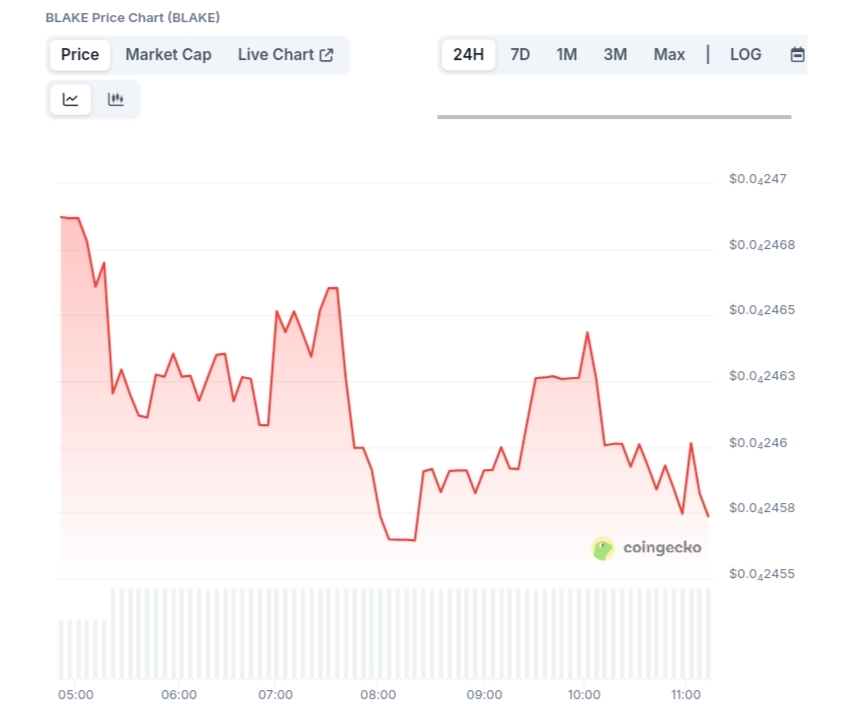The height and width of the screenshot is (704, 860).
Task: Click the $0.0₄2463 price axis label
Action: click(762, 377)
